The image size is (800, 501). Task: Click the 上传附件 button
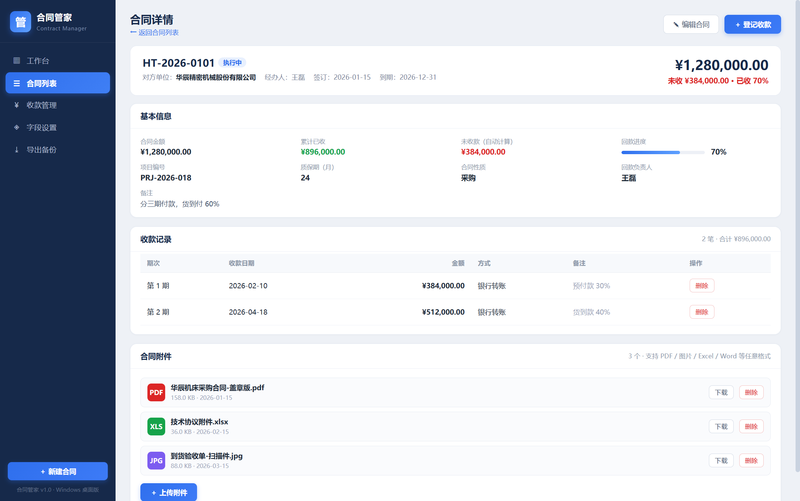point(169,492)
